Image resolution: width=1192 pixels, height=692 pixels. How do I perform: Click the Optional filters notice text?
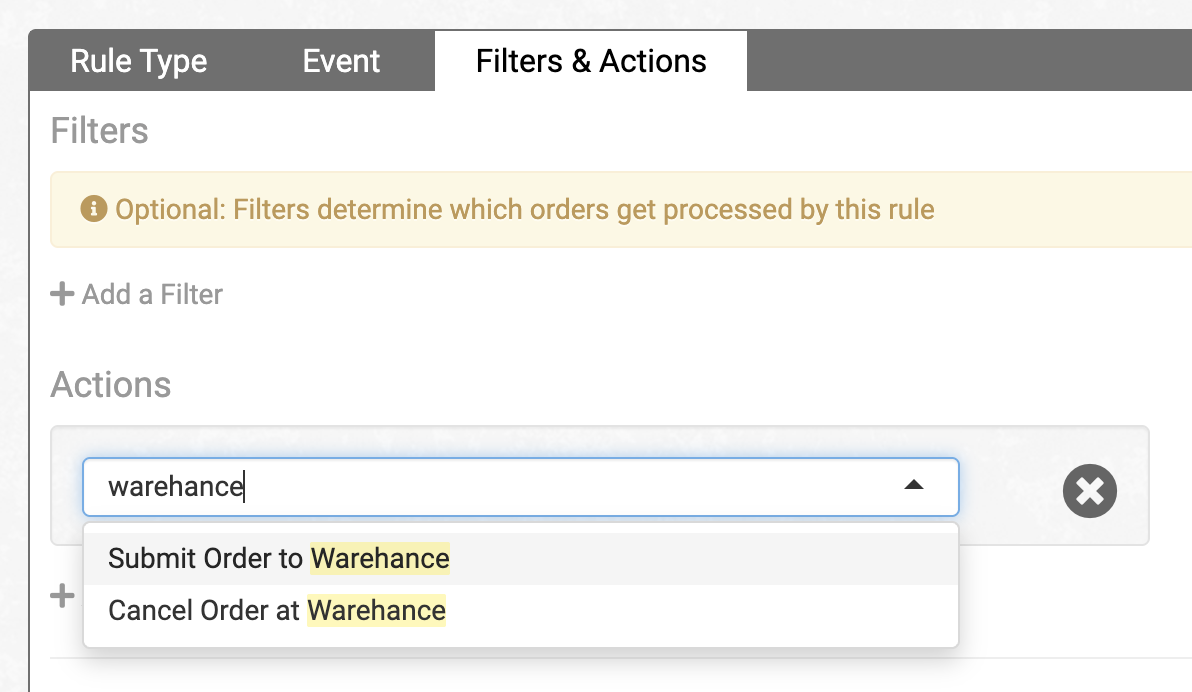(x=525, y=209)
